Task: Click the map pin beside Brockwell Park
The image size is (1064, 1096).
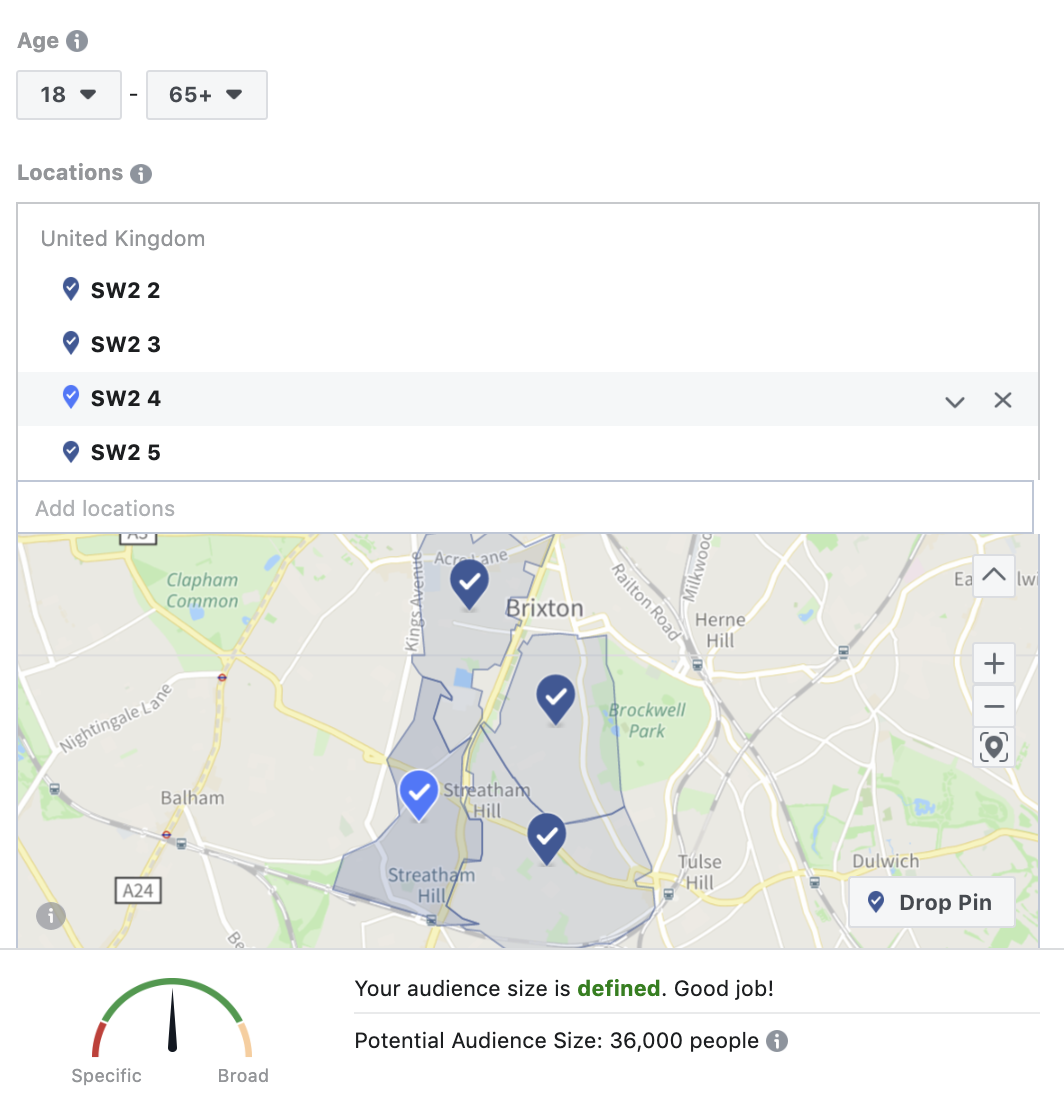Action: [556, 699]
